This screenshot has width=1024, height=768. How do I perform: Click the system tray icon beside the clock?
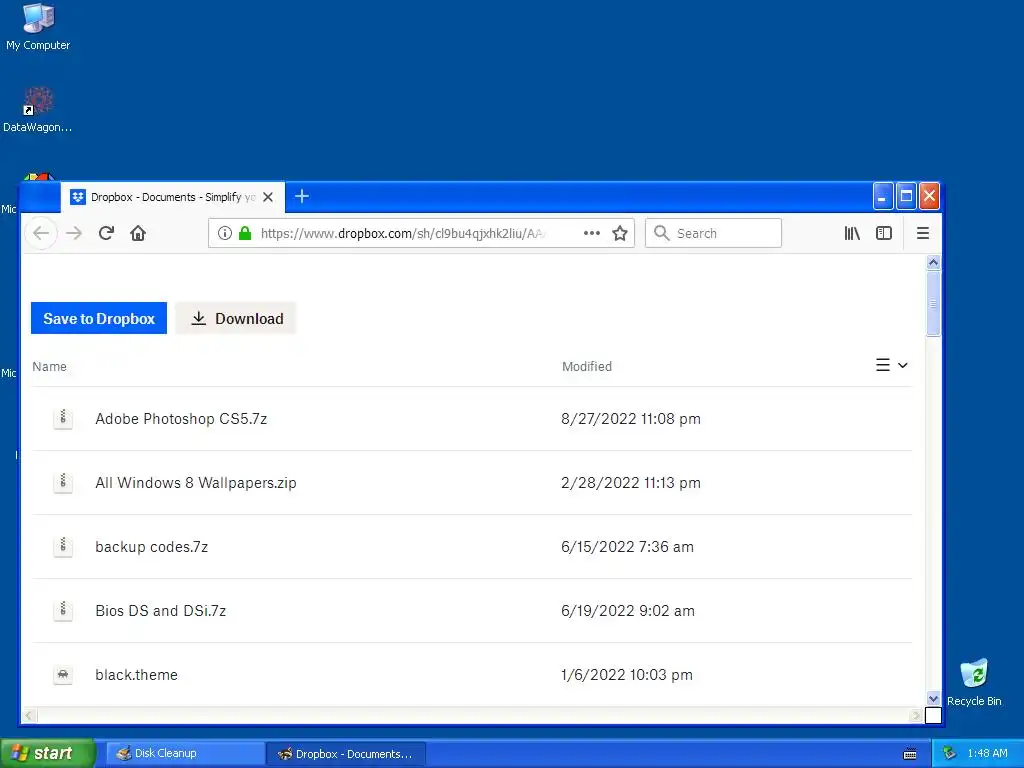[x=950, y=753]
